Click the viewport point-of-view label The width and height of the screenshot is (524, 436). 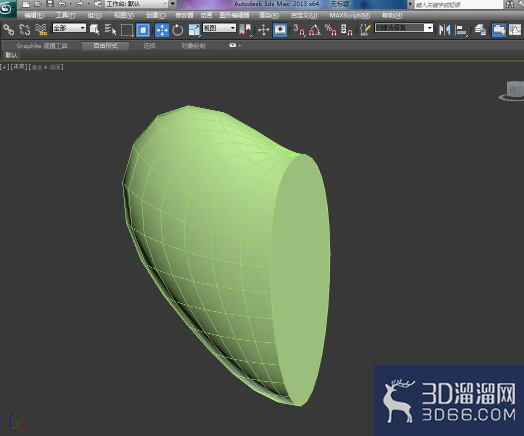click(x=19, y=67)
